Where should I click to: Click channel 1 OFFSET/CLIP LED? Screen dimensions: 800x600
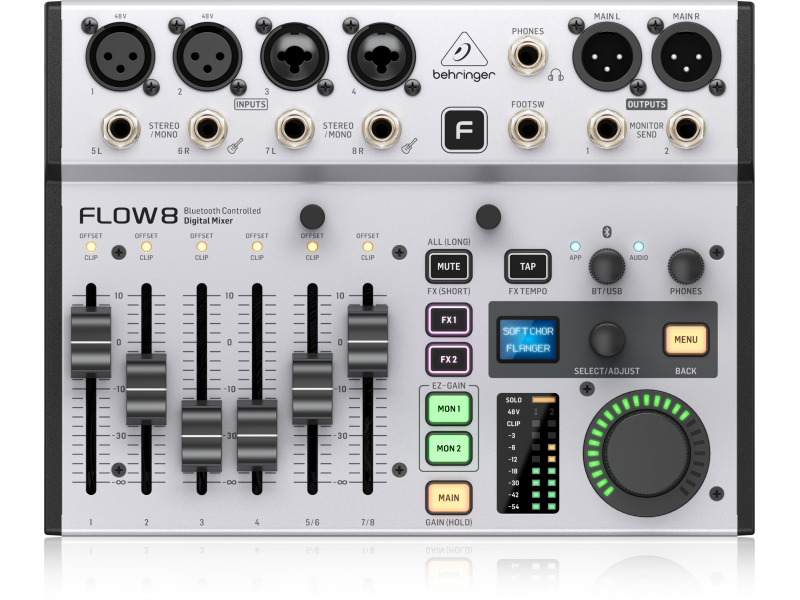(x=90, y=247)
